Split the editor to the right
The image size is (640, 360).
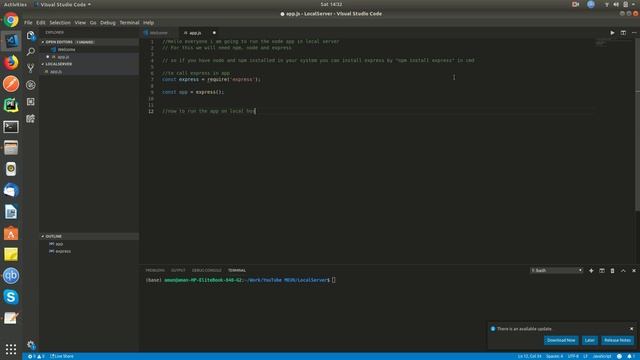(623, 33)
